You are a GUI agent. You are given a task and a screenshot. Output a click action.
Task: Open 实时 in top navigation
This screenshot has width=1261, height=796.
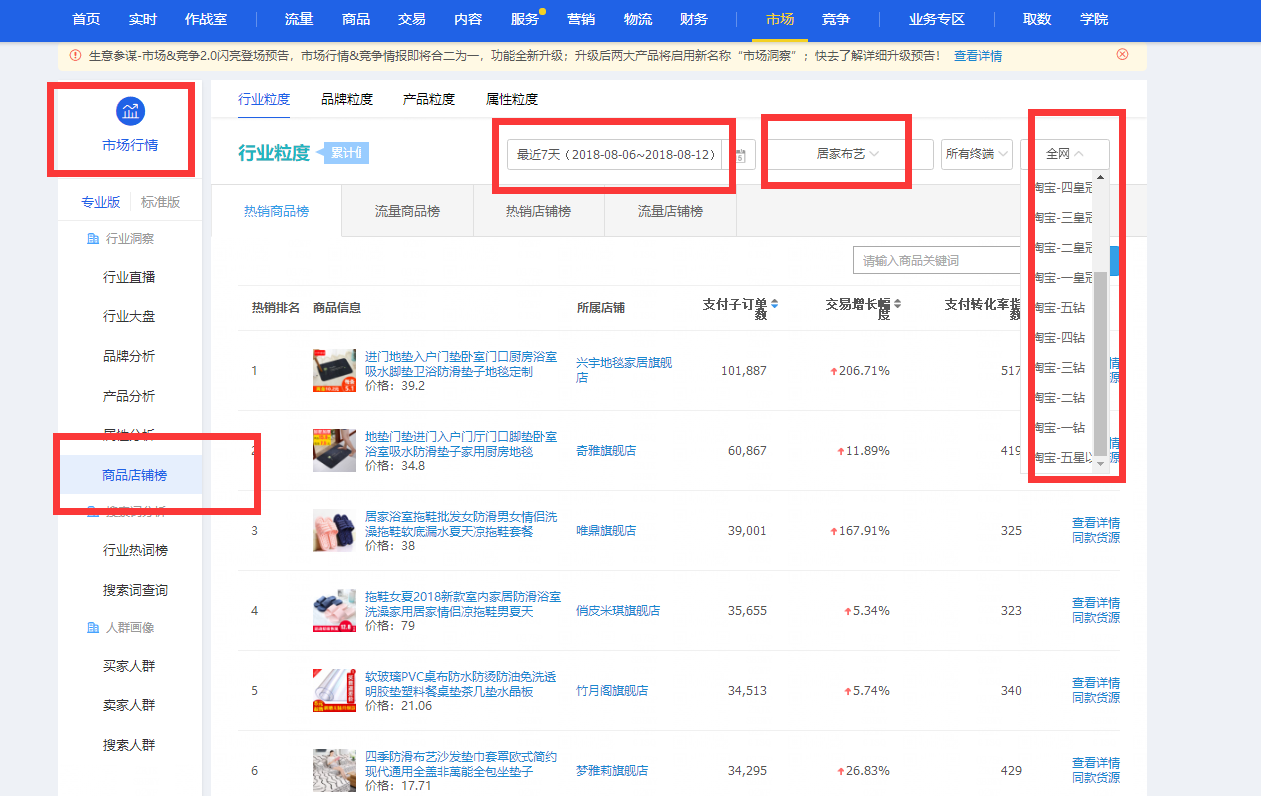click(x=143, y=19)
